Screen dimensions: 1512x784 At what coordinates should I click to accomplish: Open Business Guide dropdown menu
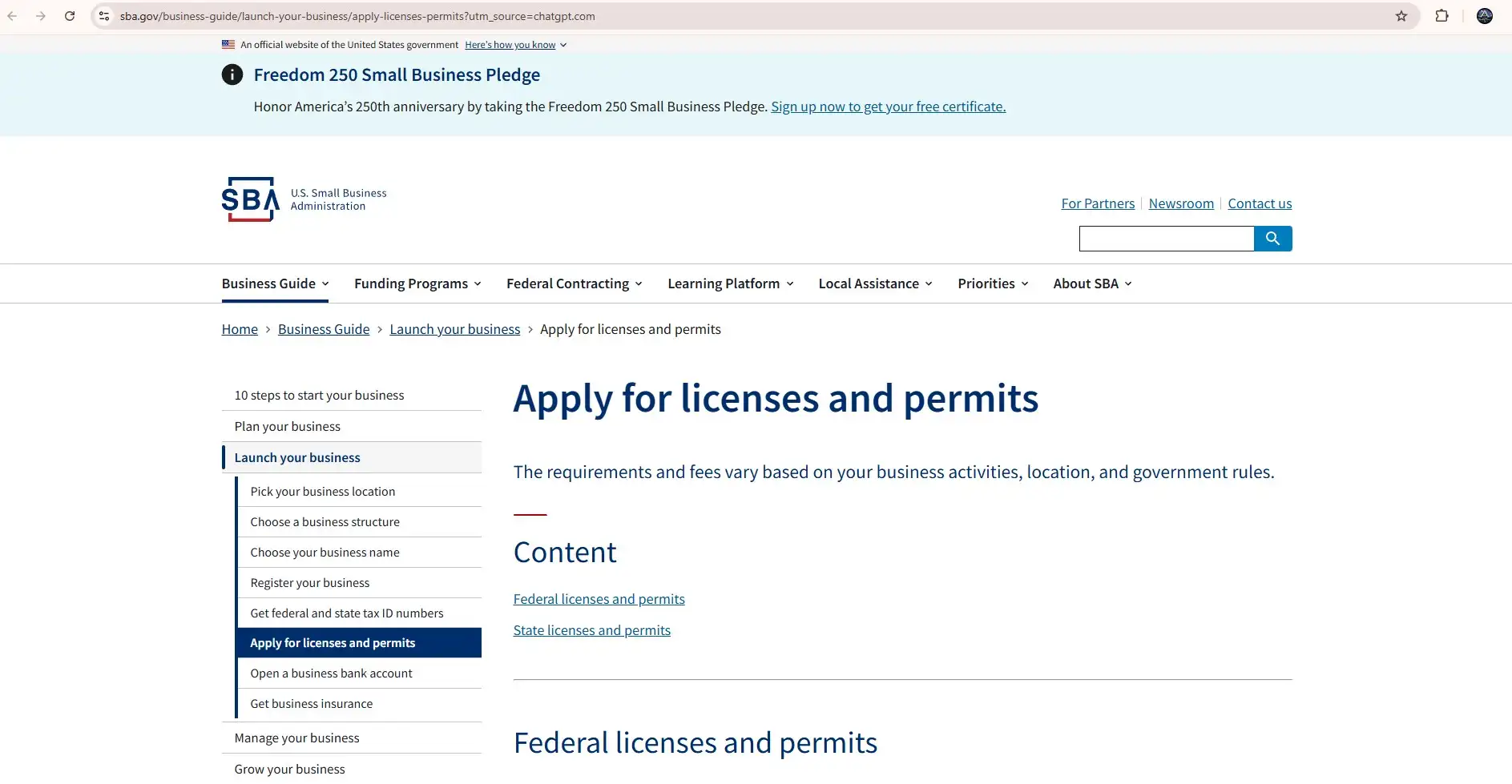(x=275, y=283)
